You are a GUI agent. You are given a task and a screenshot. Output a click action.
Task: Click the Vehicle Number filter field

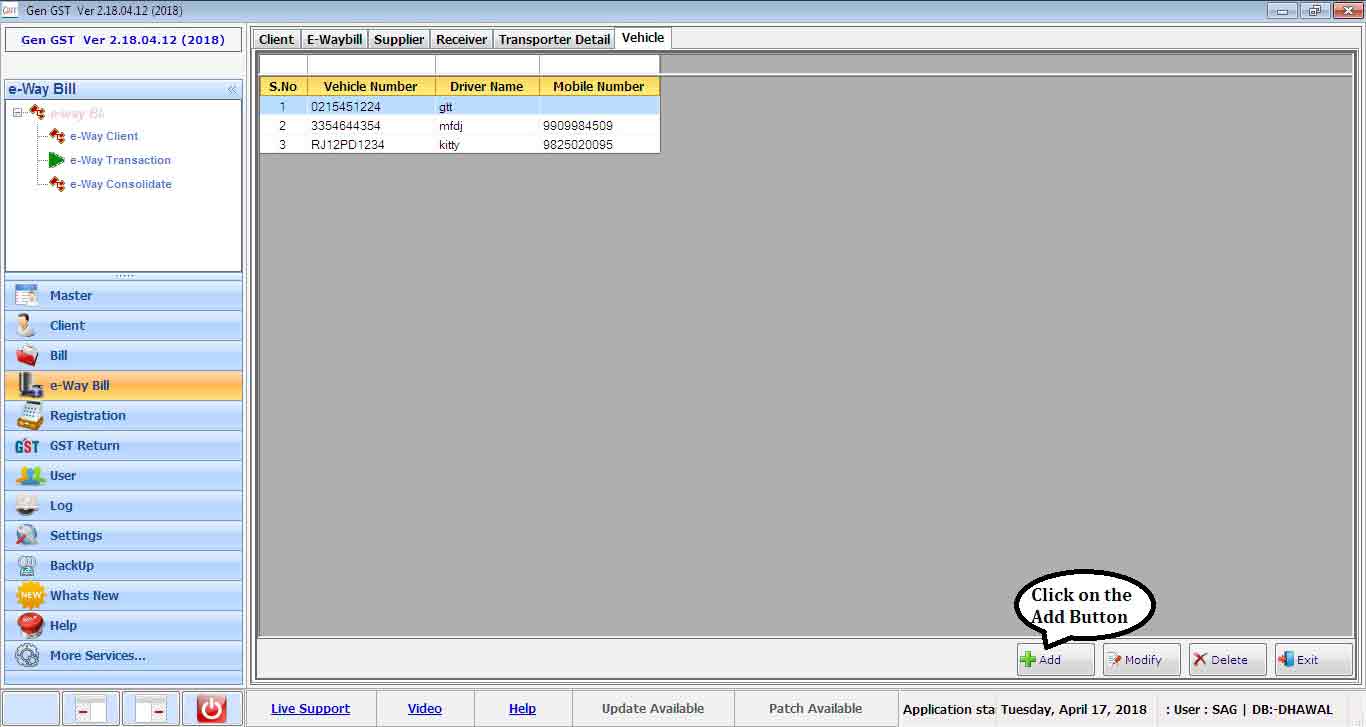coord(371,65)
